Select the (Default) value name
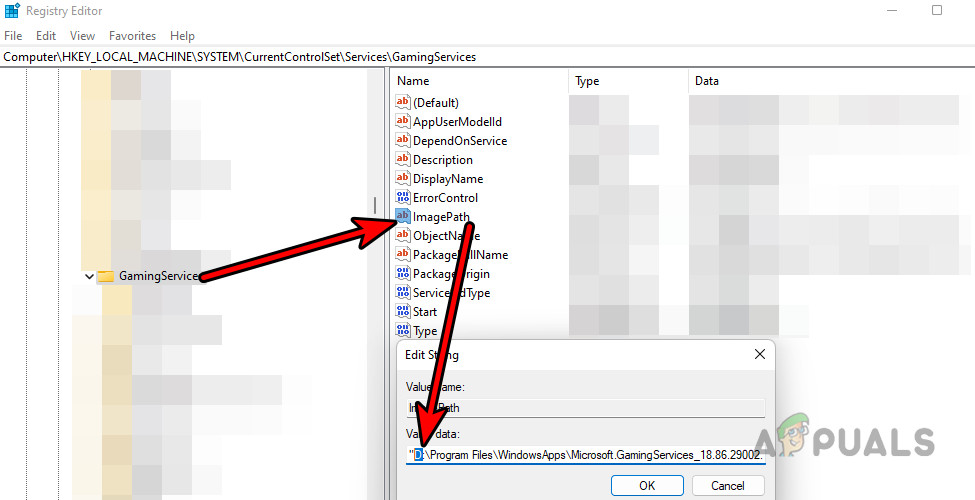The height and width of the screenshot is (500, 975). (436, 103)
